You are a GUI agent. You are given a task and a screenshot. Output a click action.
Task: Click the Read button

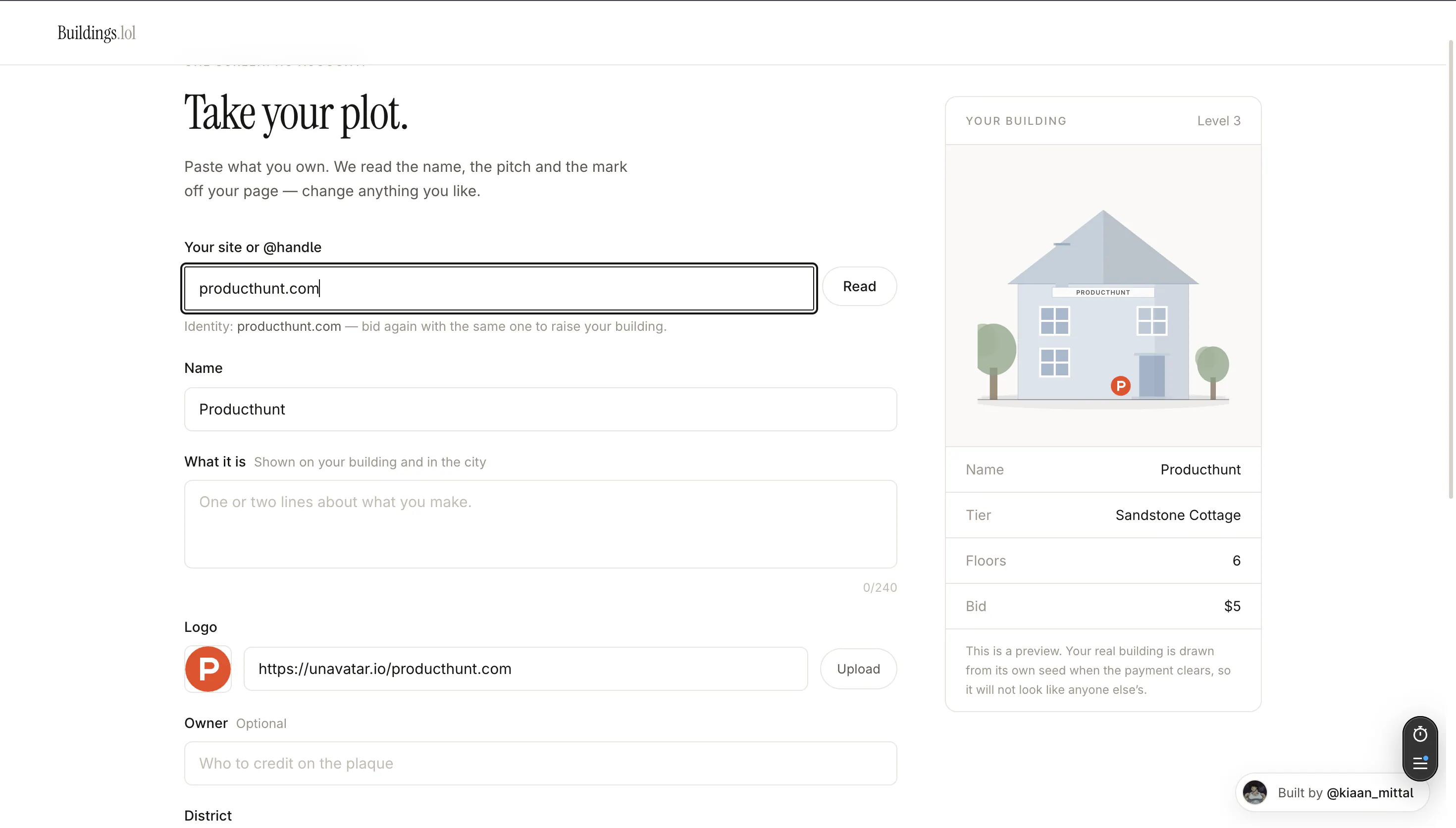point(859,287)
